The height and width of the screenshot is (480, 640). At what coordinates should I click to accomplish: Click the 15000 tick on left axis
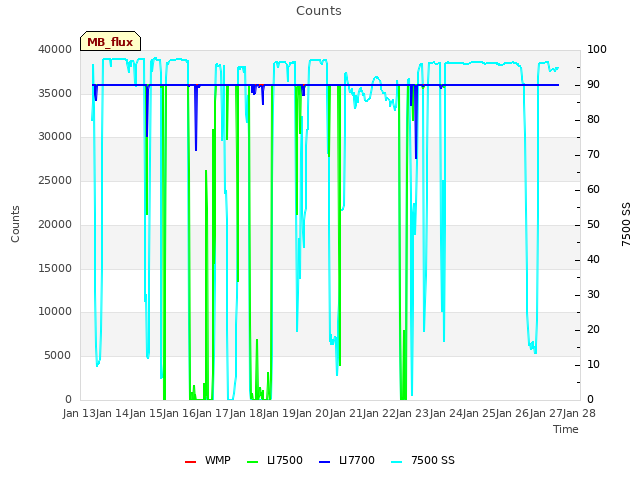pos(55,268)
